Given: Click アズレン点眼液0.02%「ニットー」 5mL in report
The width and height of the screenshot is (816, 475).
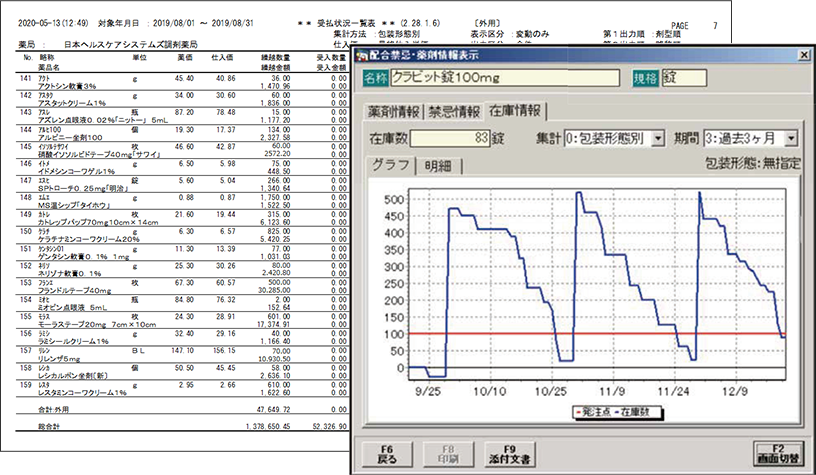Looking at the screenshot, I should pyautogui.click(x=103, y=120).
